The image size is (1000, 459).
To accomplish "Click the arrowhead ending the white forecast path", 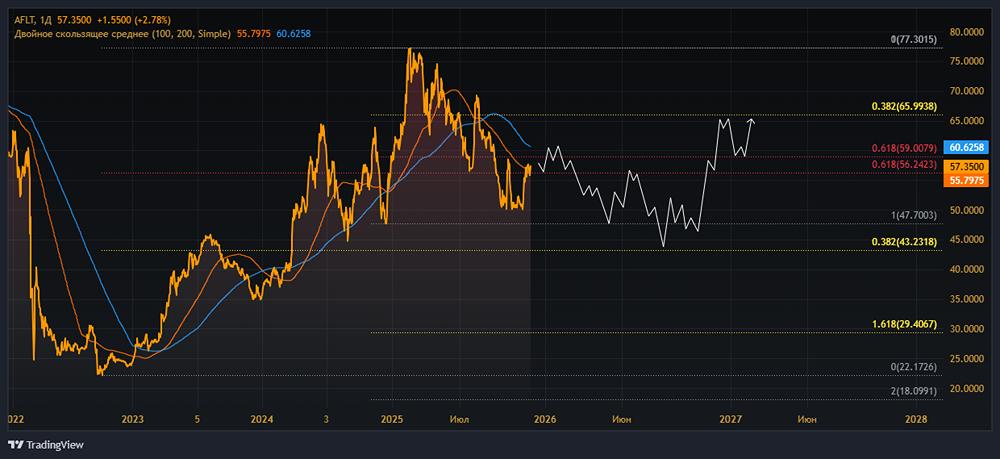I will point(751,121).
